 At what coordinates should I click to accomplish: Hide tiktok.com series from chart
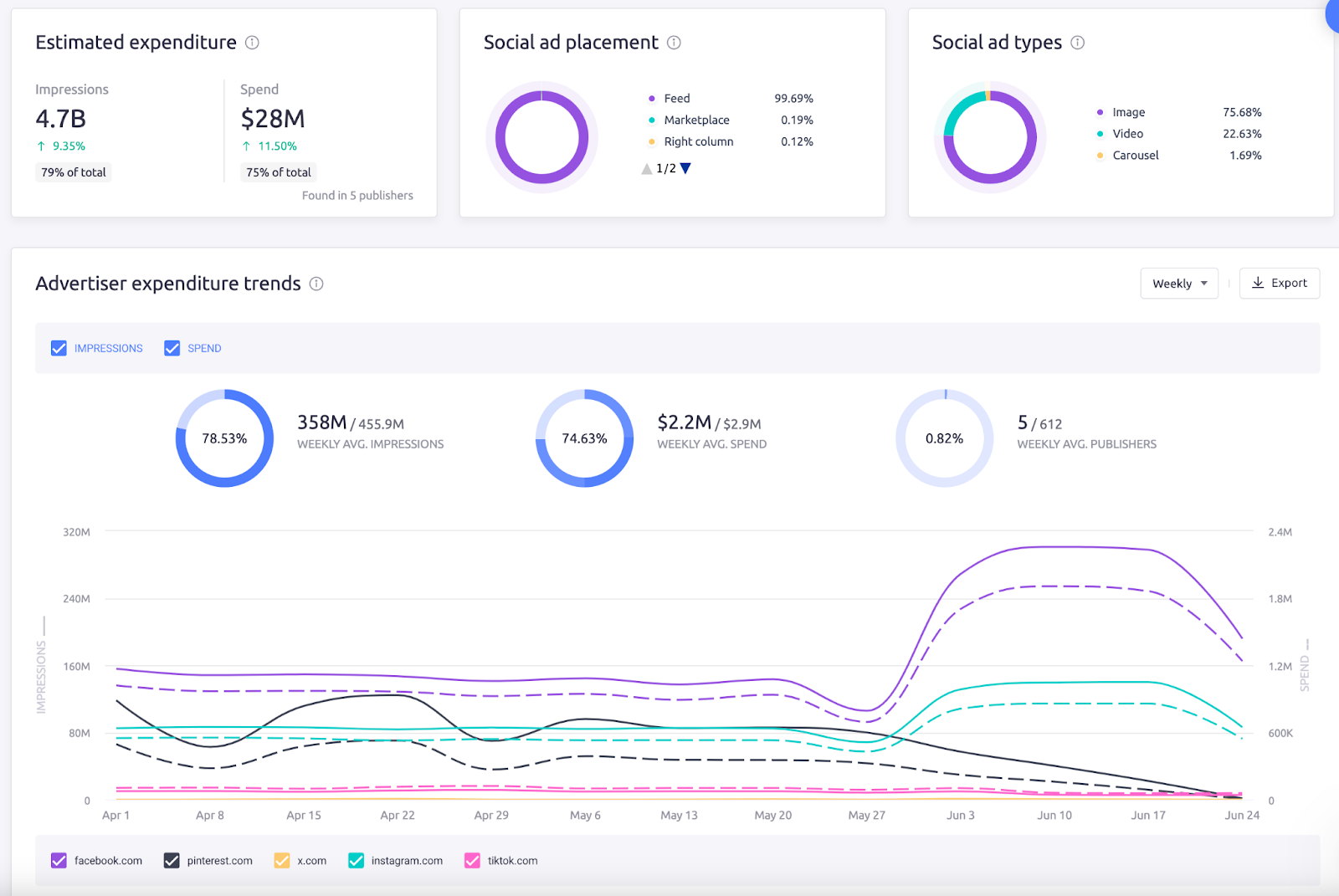click(x=473, y=861)
